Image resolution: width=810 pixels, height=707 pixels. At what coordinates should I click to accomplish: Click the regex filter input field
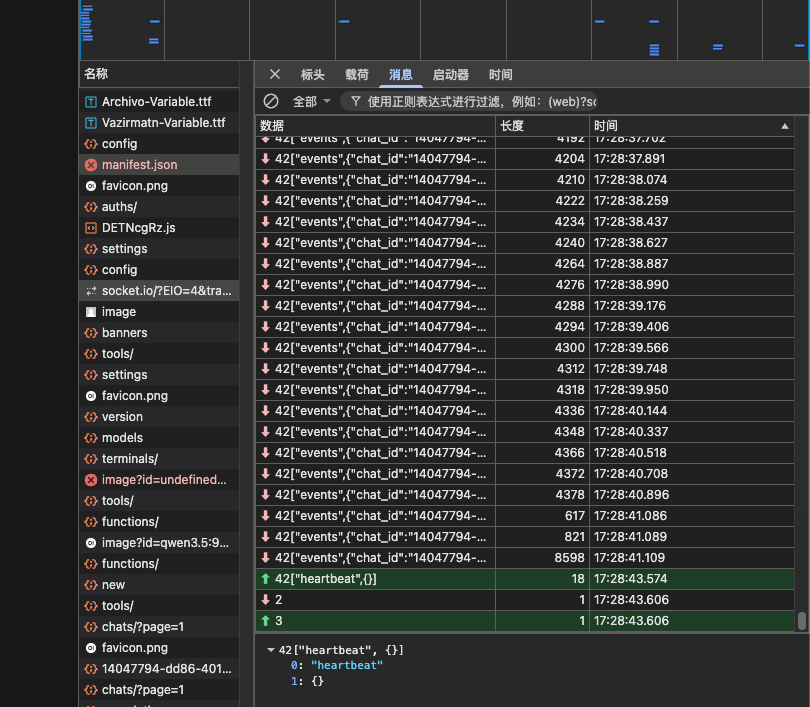pyautogui.click(x=480, y=101)
